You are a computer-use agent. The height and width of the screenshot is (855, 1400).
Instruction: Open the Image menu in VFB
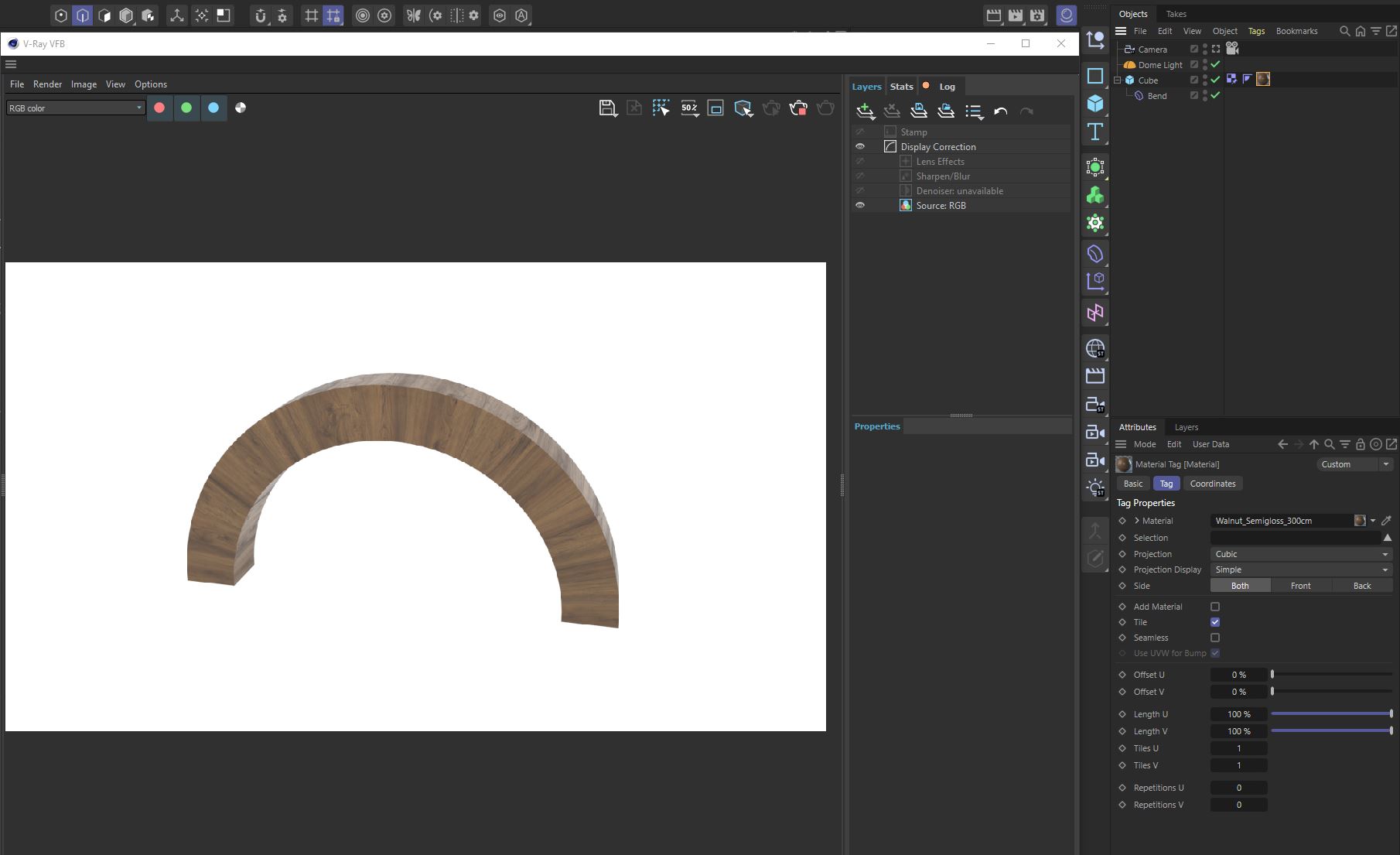(x=84, y=84)
